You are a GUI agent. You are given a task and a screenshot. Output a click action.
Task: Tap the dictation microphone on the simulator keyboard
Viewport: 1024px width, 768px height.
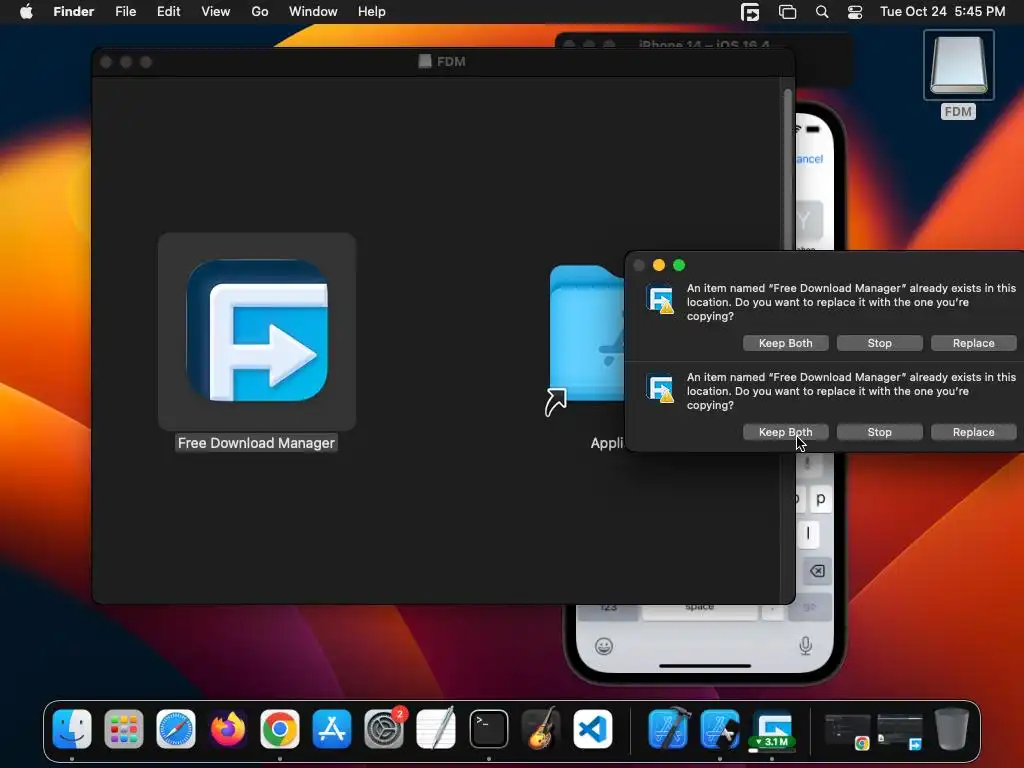pyautogui.click(x=806, y=646)
